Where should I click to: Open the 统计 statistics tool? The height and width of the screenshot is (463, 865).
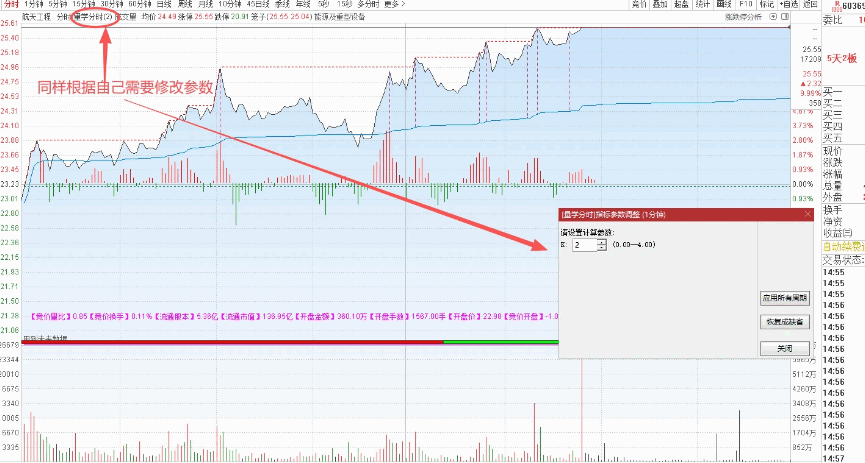click(703, 4)
